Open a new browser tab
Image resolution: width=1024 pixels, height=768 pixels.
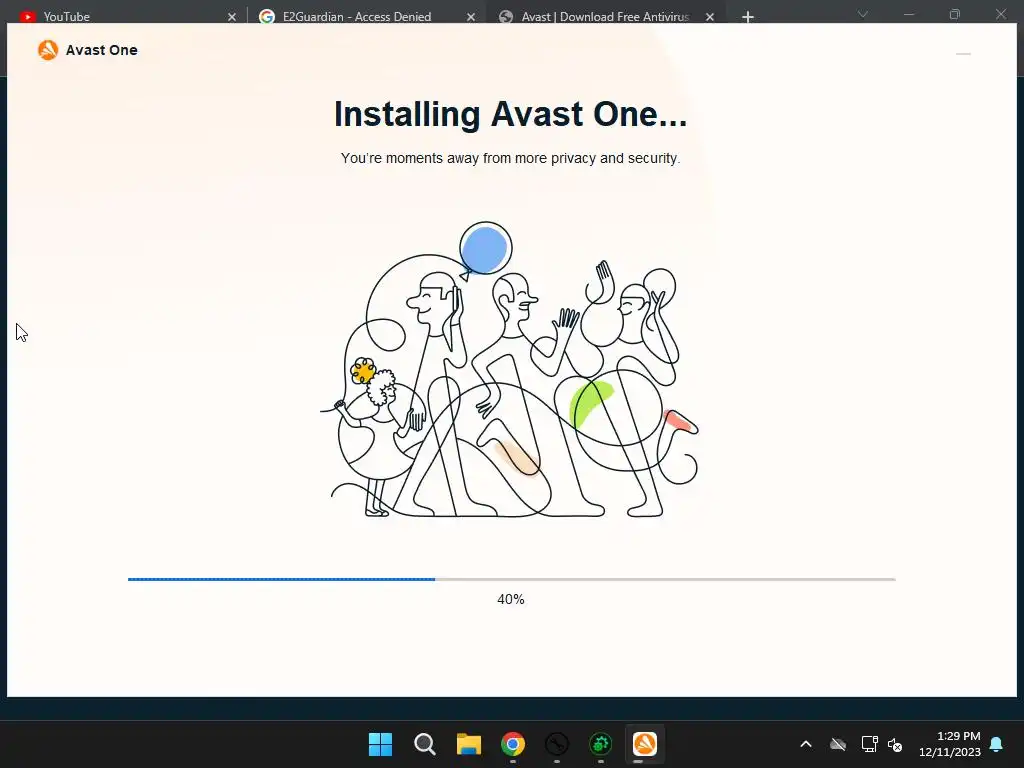click(x=748, y=17)
